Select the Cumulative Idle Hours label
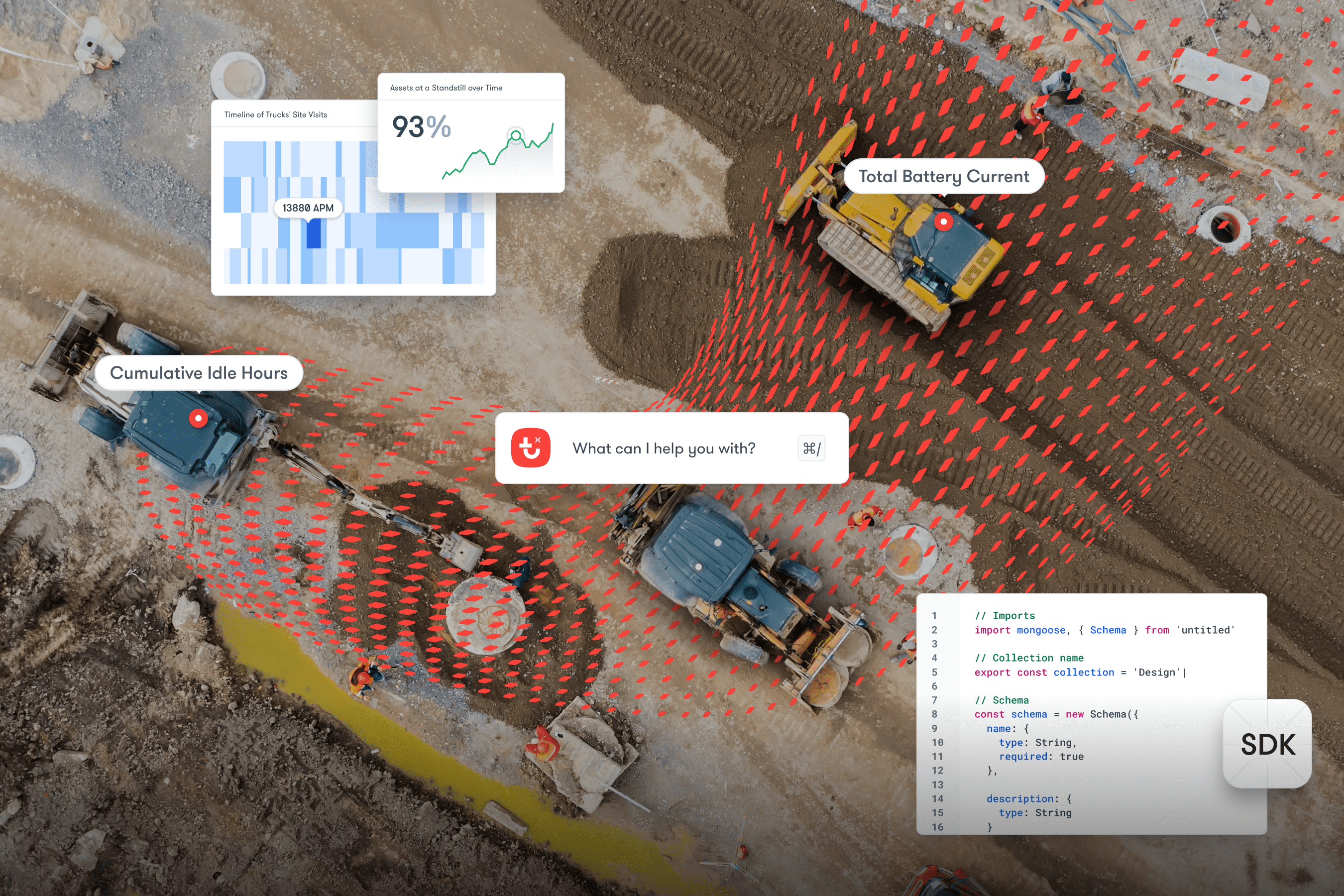1344x896 pixels. pos(198,373)
